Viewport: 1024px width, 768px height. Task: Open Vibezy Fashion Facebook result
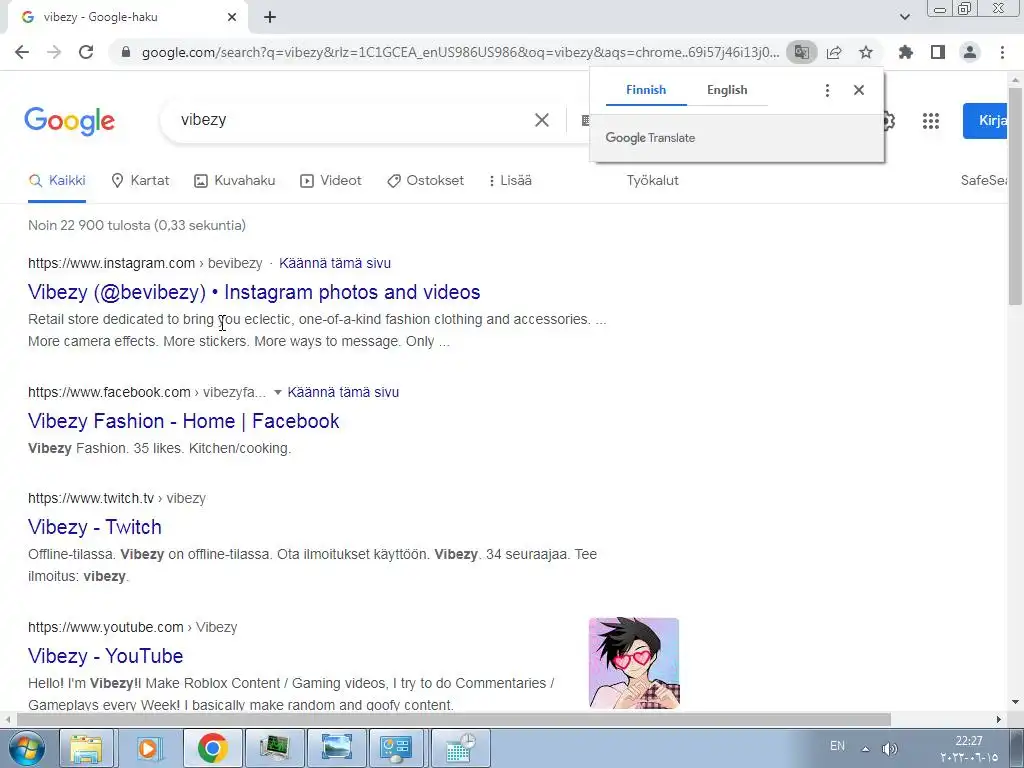tap(184, 421)
